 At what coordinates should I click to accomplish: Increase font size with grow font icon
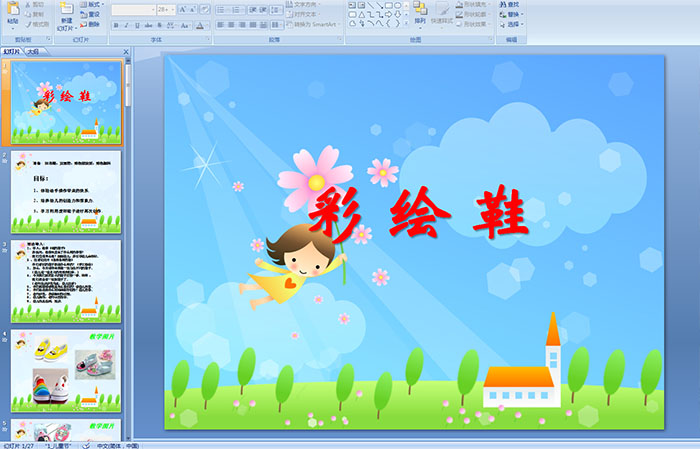pos(183,9)
